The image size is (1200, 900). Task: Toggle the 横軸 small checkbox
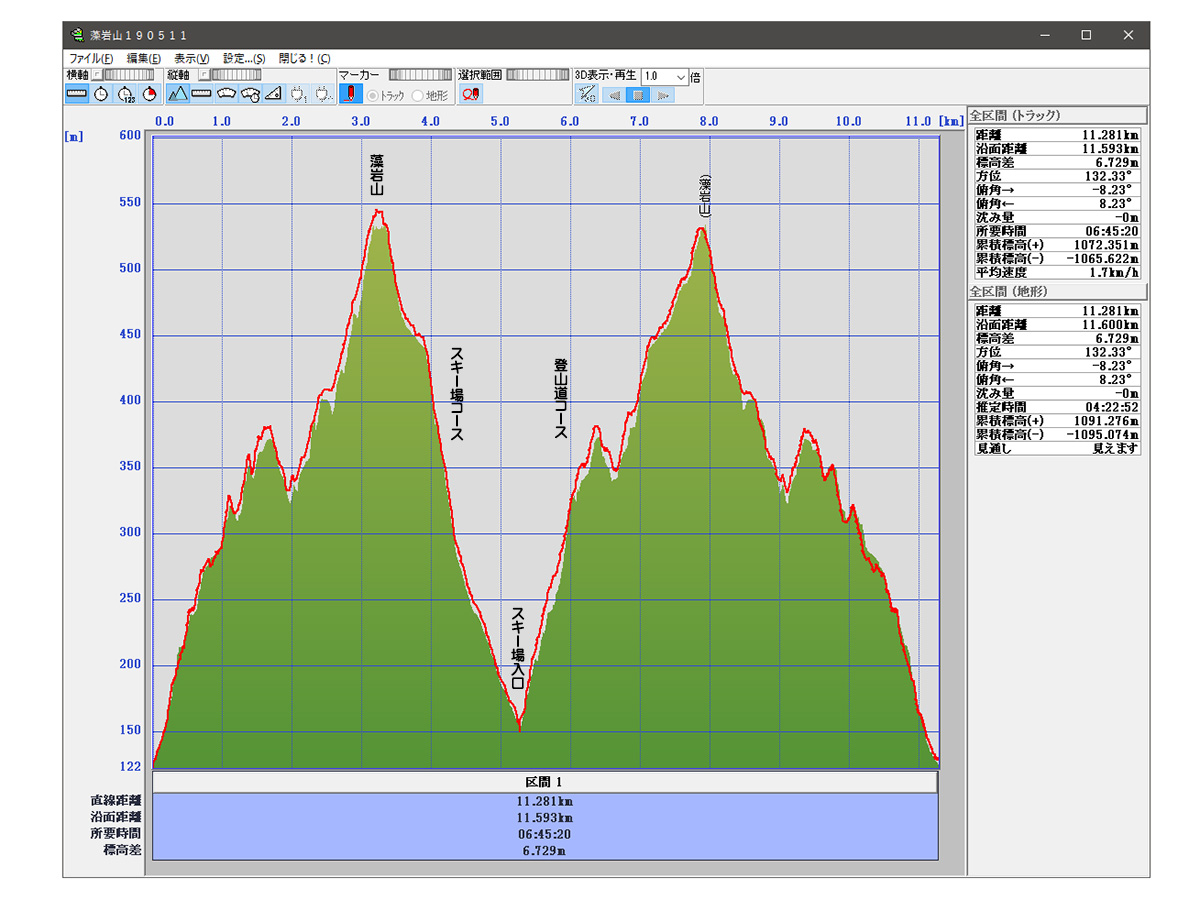[98, 75]
